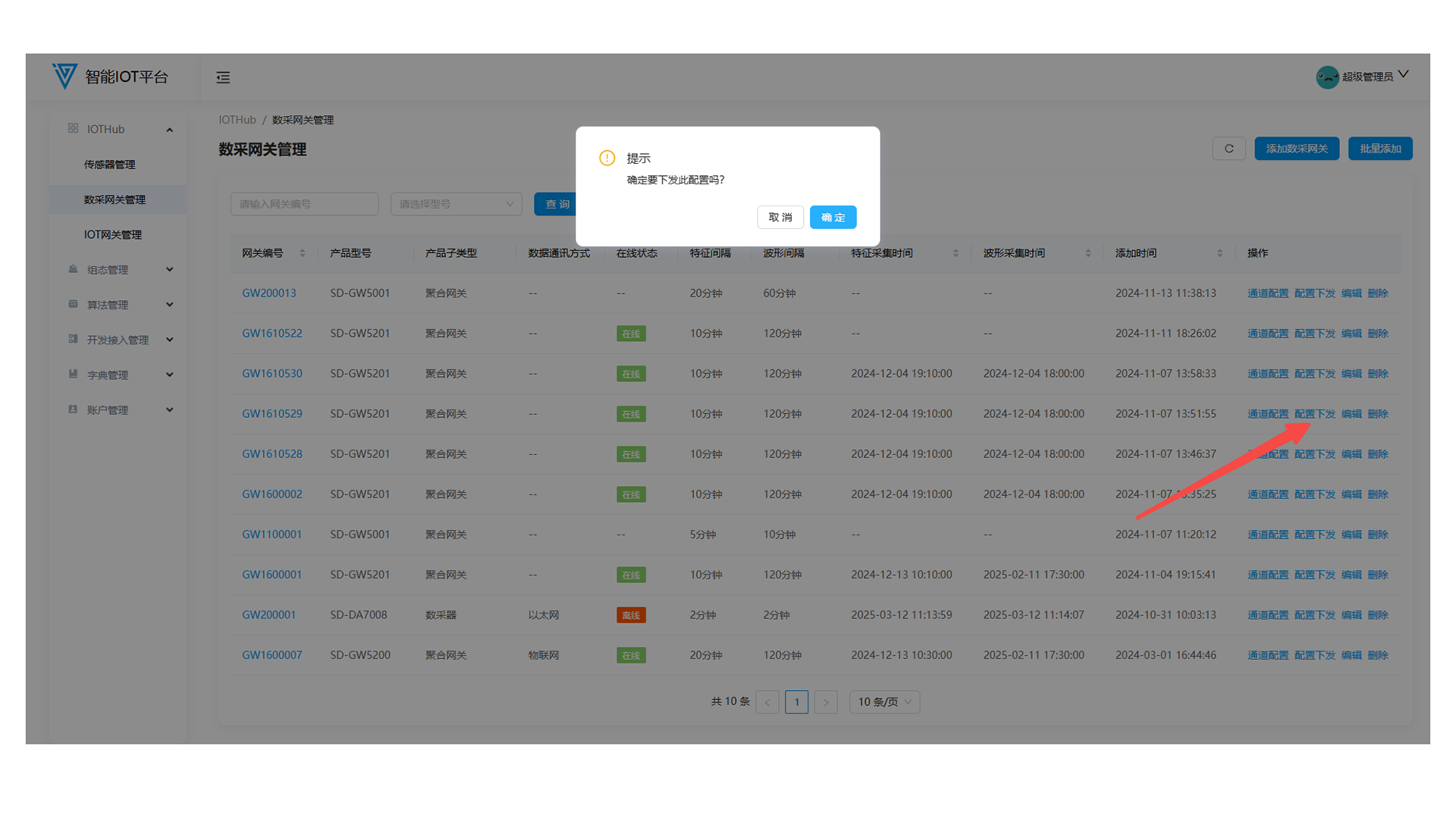Click the 账户管理 sidebar icon
This screenshot has width=1456, height=819.
coord(73,409)
